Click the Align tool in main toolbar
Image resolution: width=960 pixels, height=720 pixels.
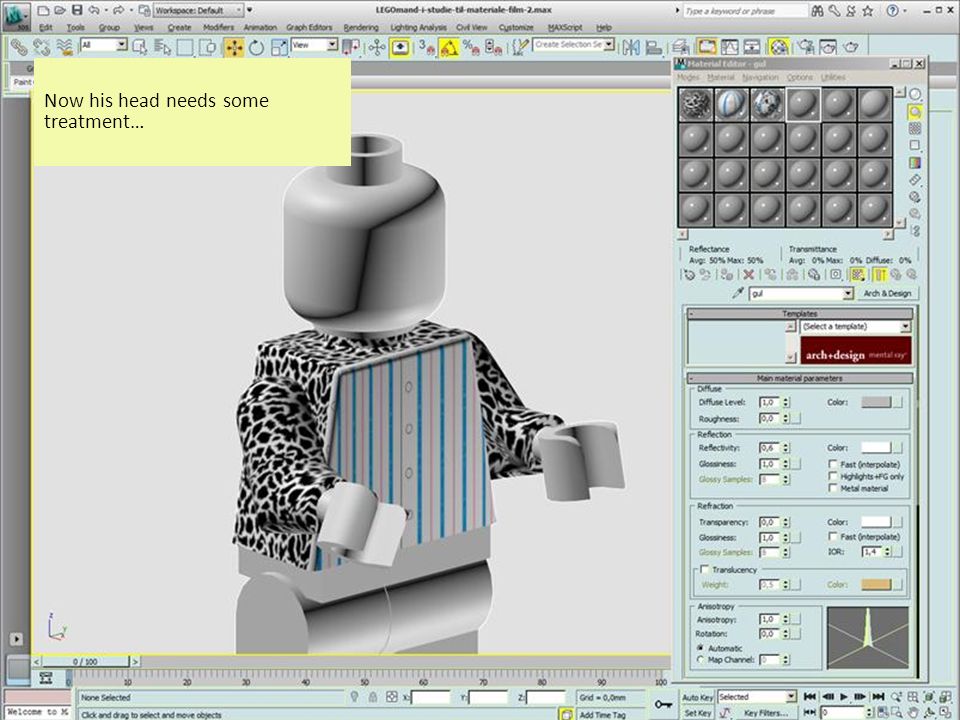(654, 47)
